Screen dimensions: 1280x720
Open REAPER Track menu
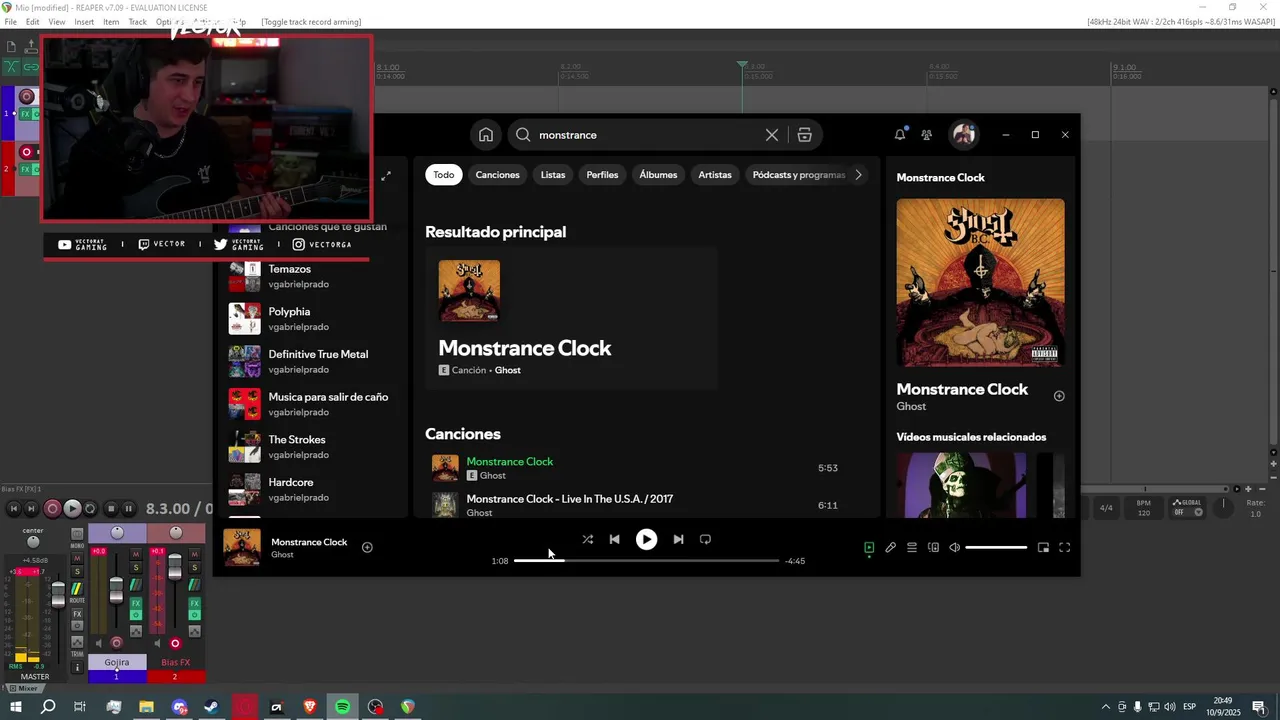click(137, 22)
